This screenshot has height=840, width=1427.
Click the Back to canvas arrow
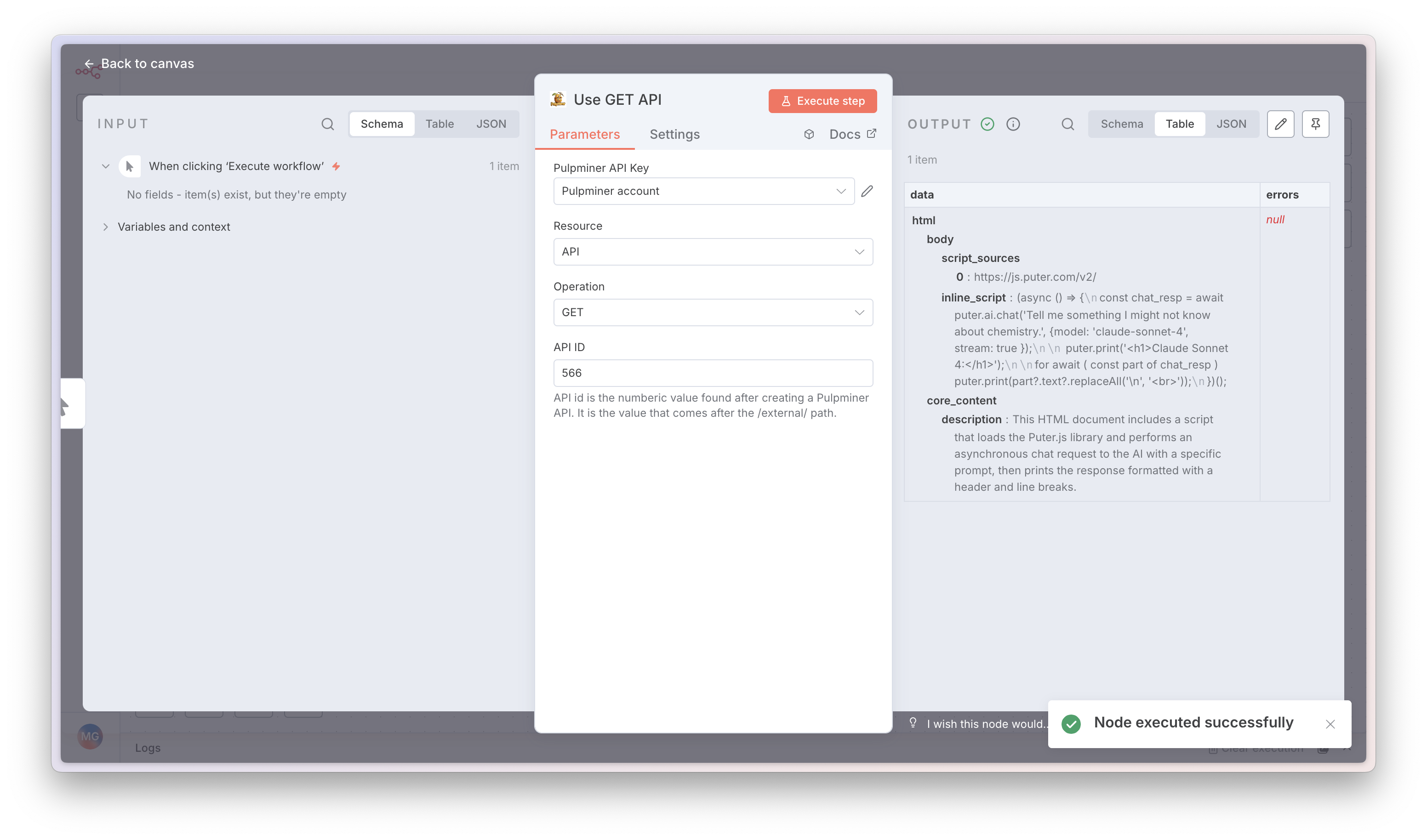pyautogui.click(x=90, y=63)
